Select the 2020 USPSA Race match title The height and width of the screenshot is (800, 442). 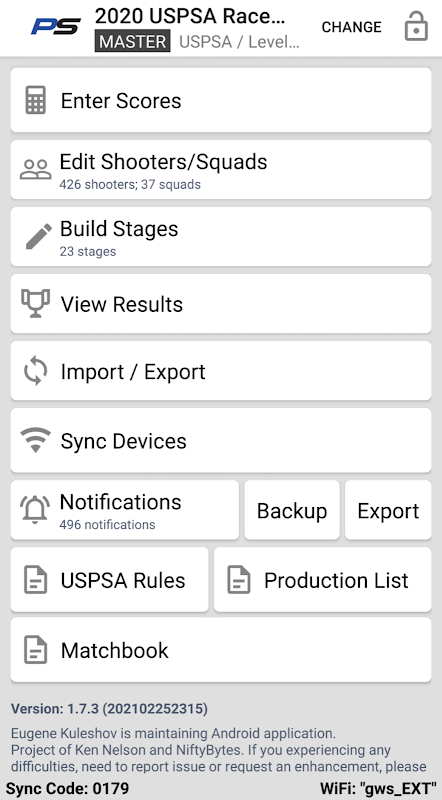190,16
